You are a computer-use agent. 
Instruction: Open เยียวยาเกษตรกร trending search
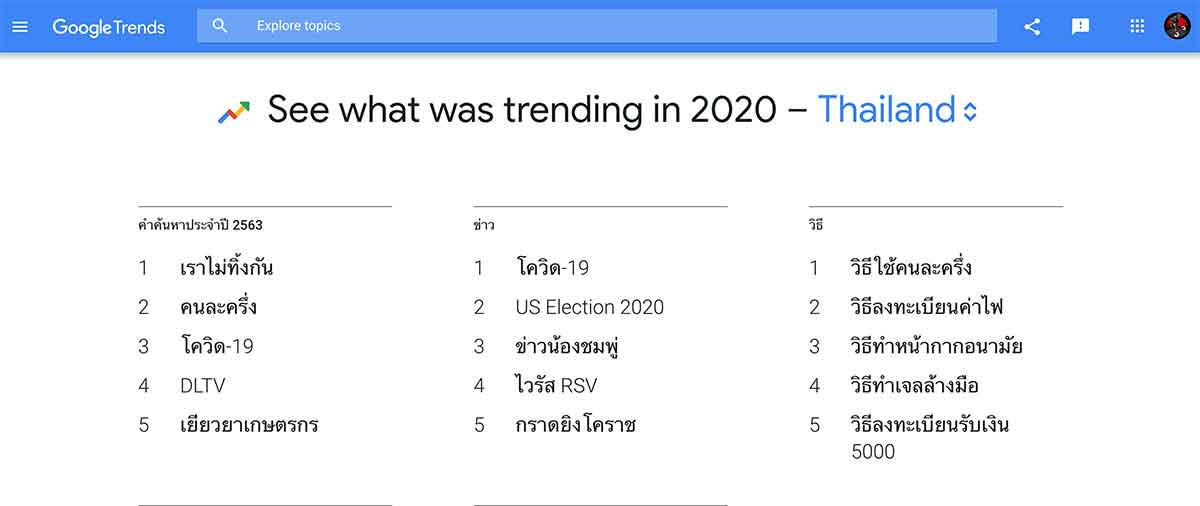click(x=249, y=424)
